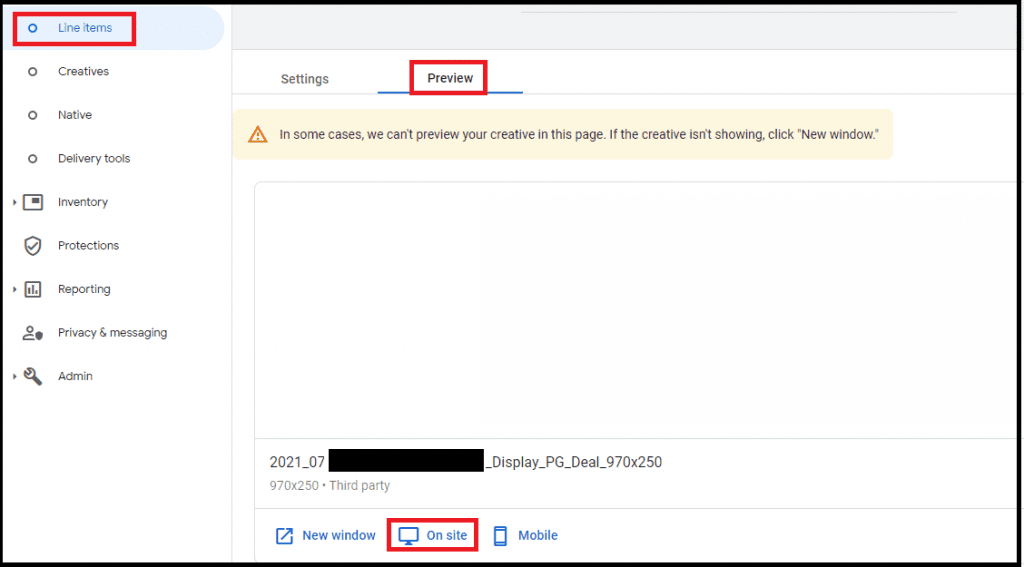1024x567 pixels.
Task: Click the '970x250 • Third party' text
Action: click(330, 486)
